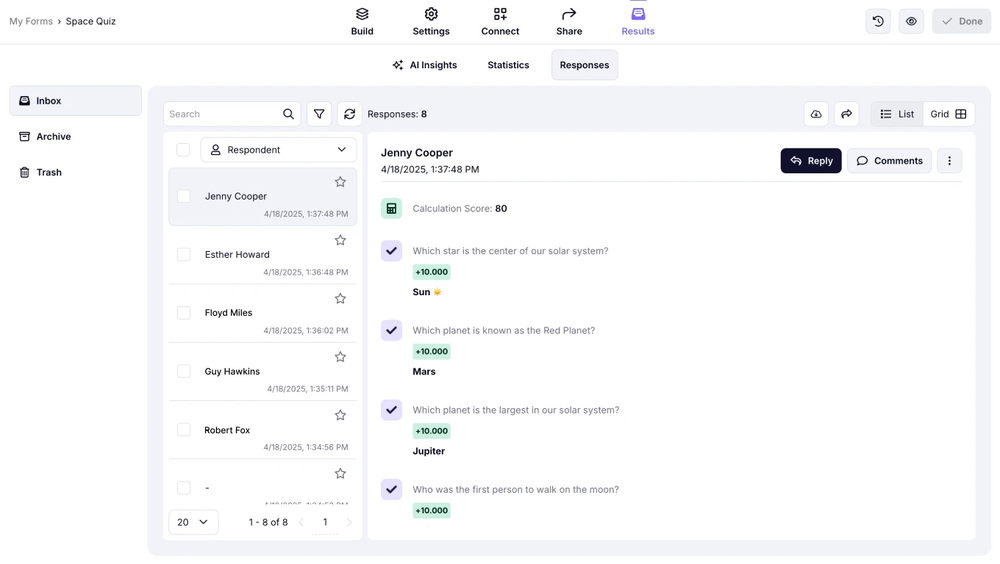Click the Reply button
Viewport: 1000px width, 564px height.
point(811,161)
